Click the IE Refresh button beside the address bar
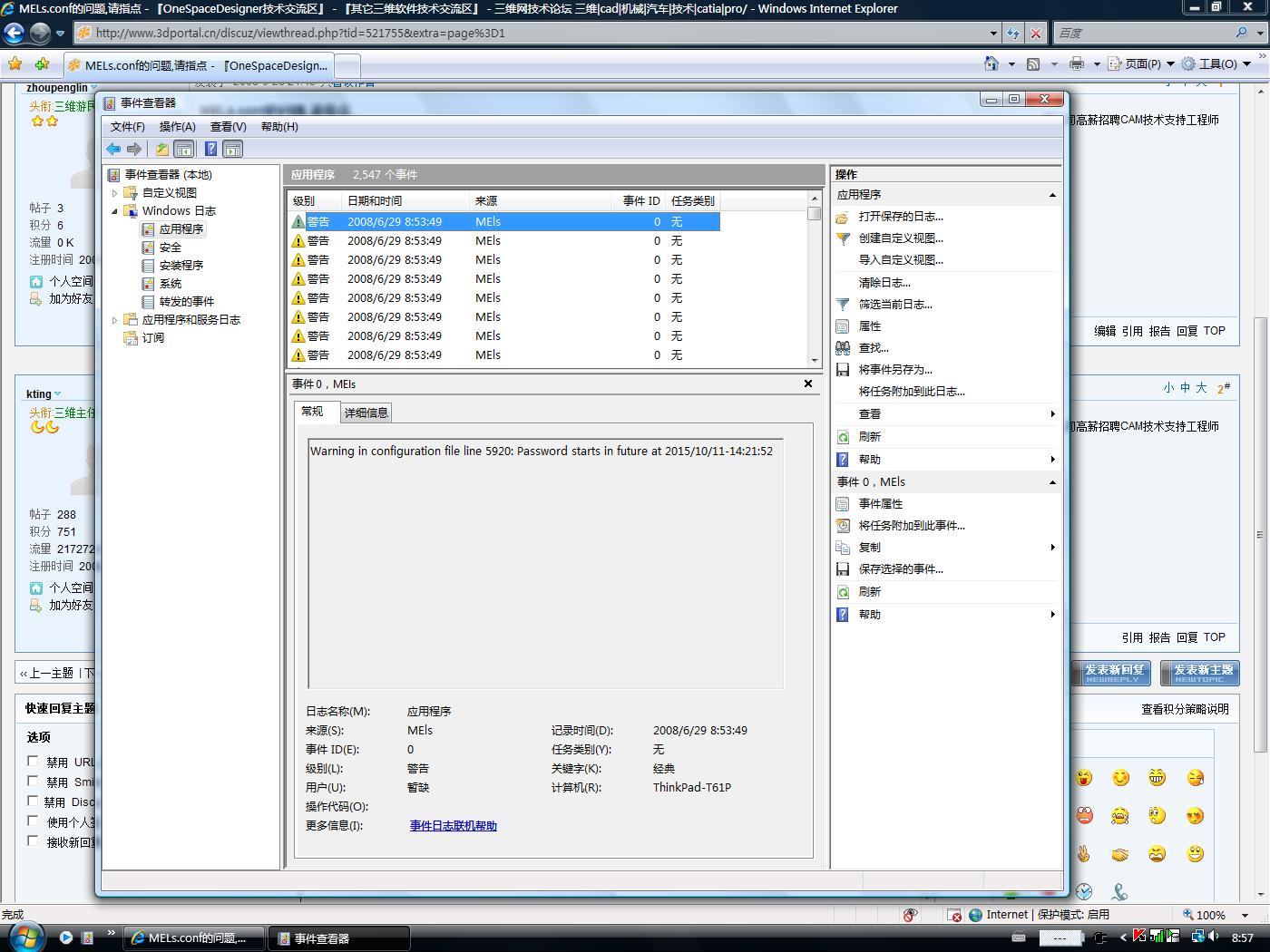Screen dimensions: 1270x952 pos(1013,34)
